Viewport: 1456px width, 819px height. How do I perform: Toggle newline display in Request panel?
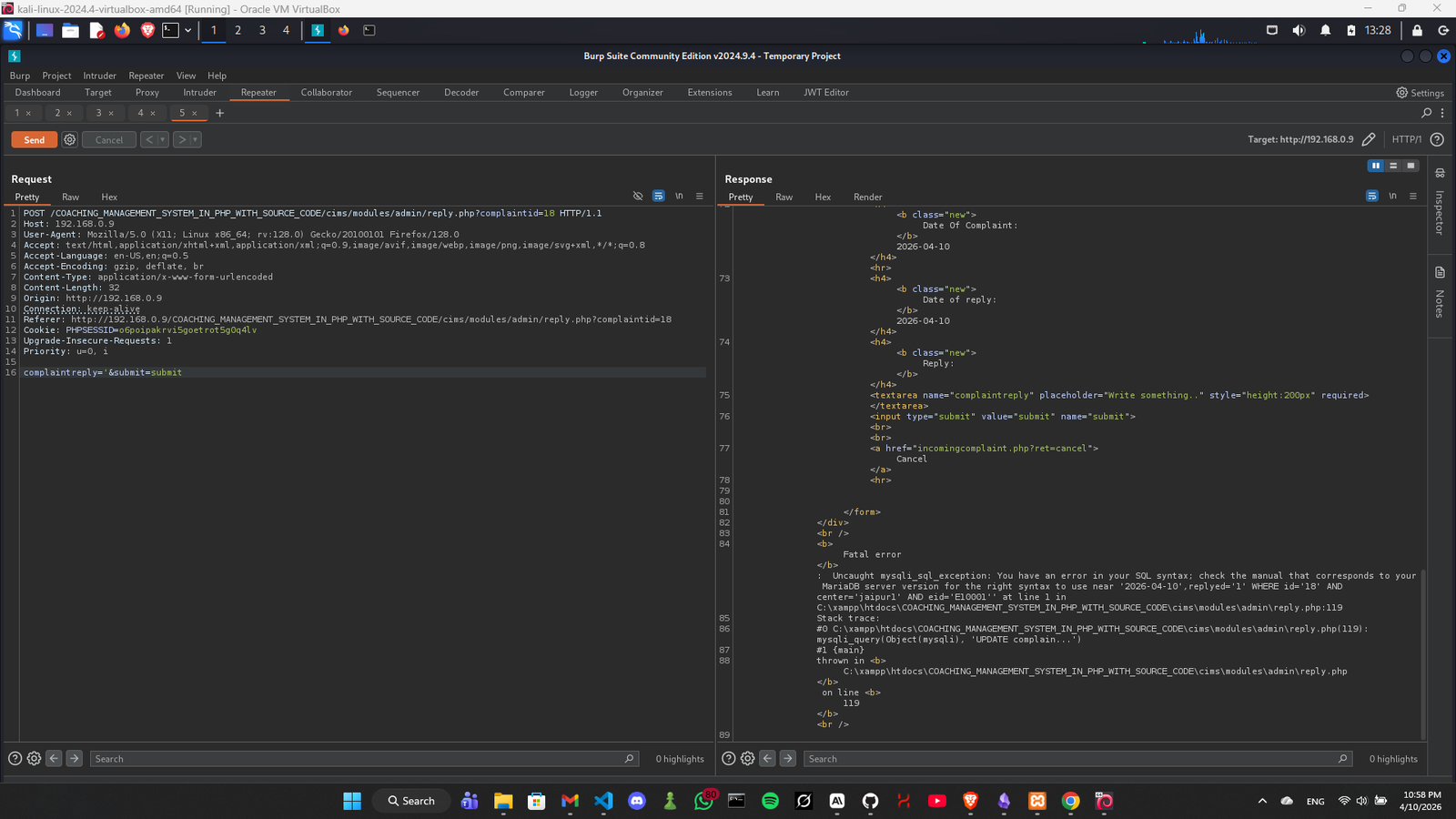(679, 196)
